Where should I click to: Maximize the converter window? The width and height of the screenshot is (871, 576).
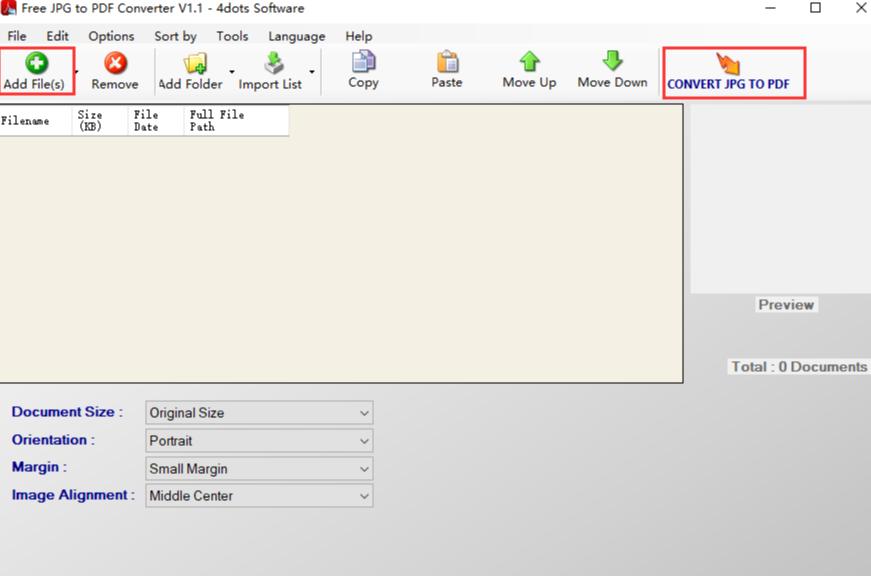(x=815, y=8)
